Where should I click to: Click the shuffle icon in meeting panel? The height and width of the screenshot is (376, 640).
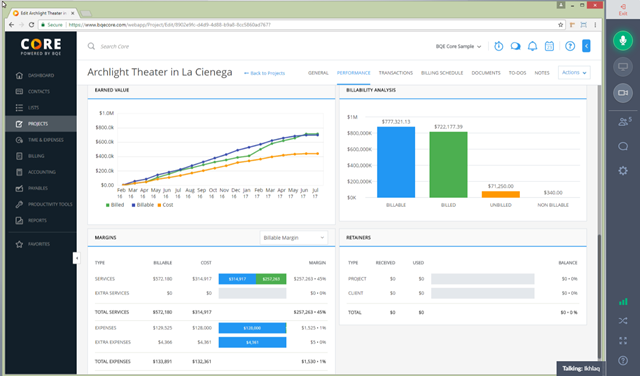623,321
